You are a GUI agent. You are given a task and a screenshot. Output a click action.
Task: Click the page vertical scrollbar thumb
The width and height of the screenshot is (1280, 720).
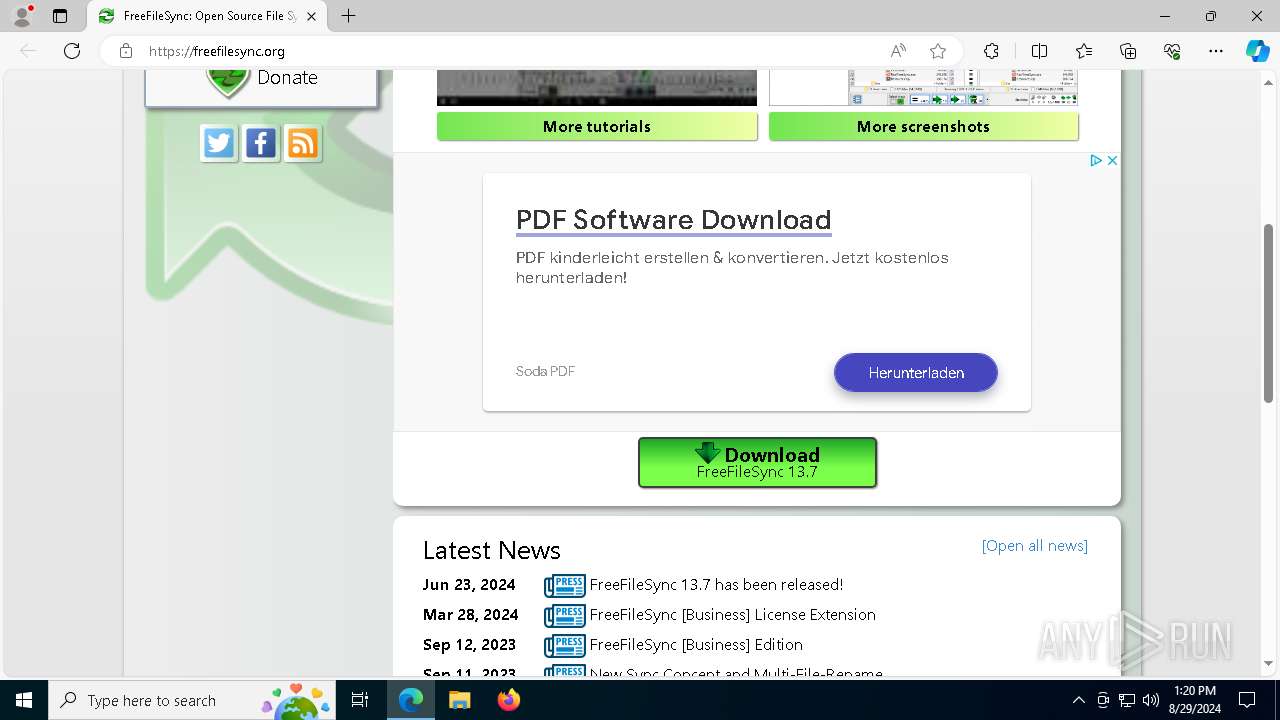[x=1269, y=313]
